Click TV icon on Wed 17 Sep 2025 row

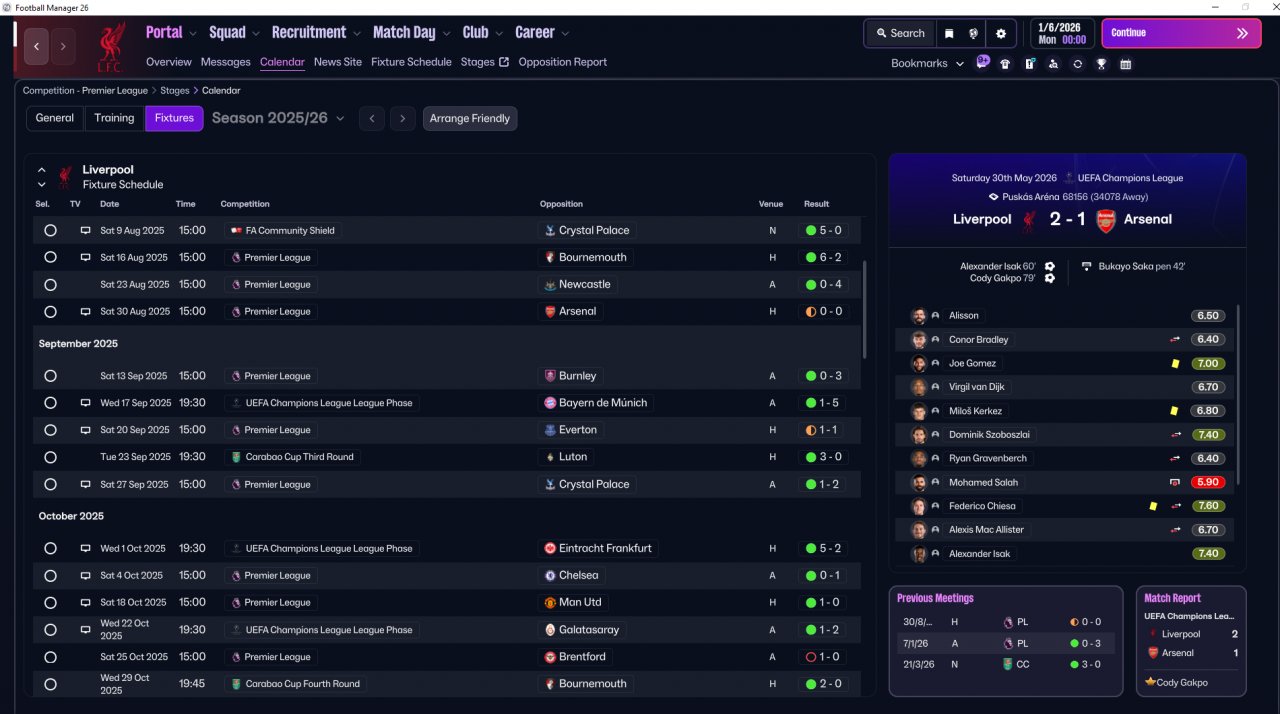pos(85,403)
